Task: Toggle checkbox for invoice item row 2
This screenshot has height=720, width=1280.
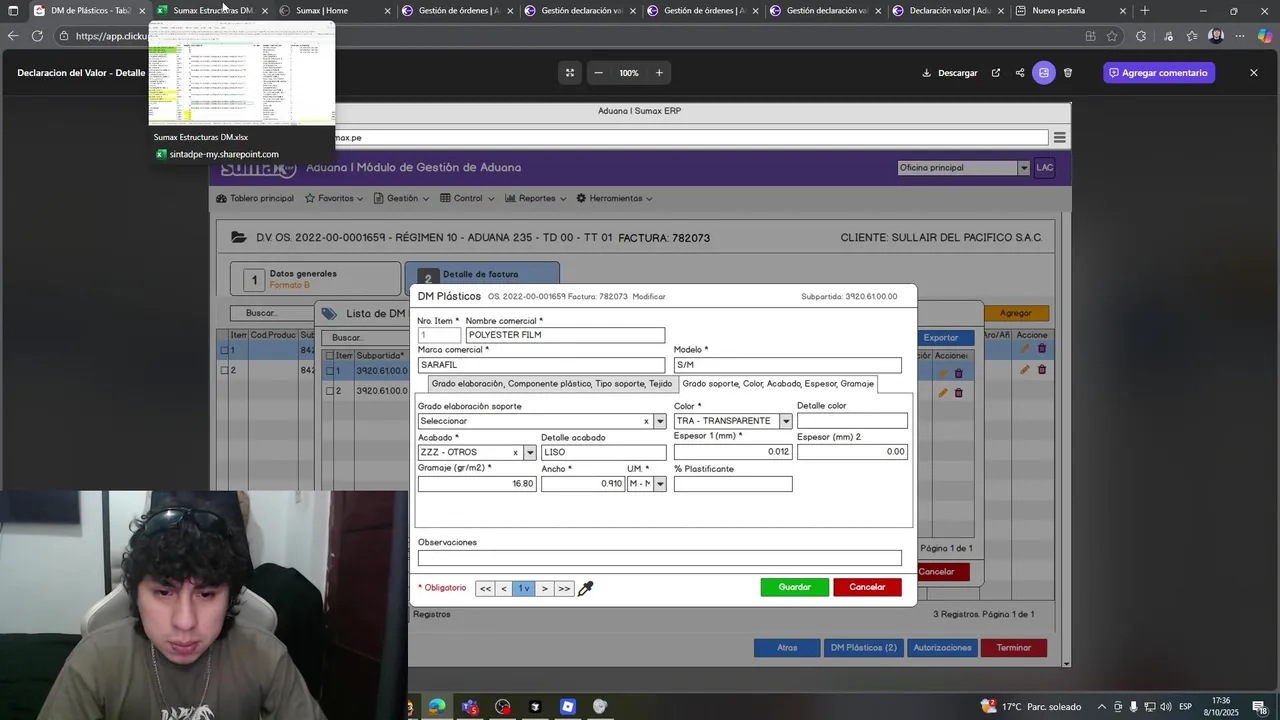Action: tap(225, 370)
